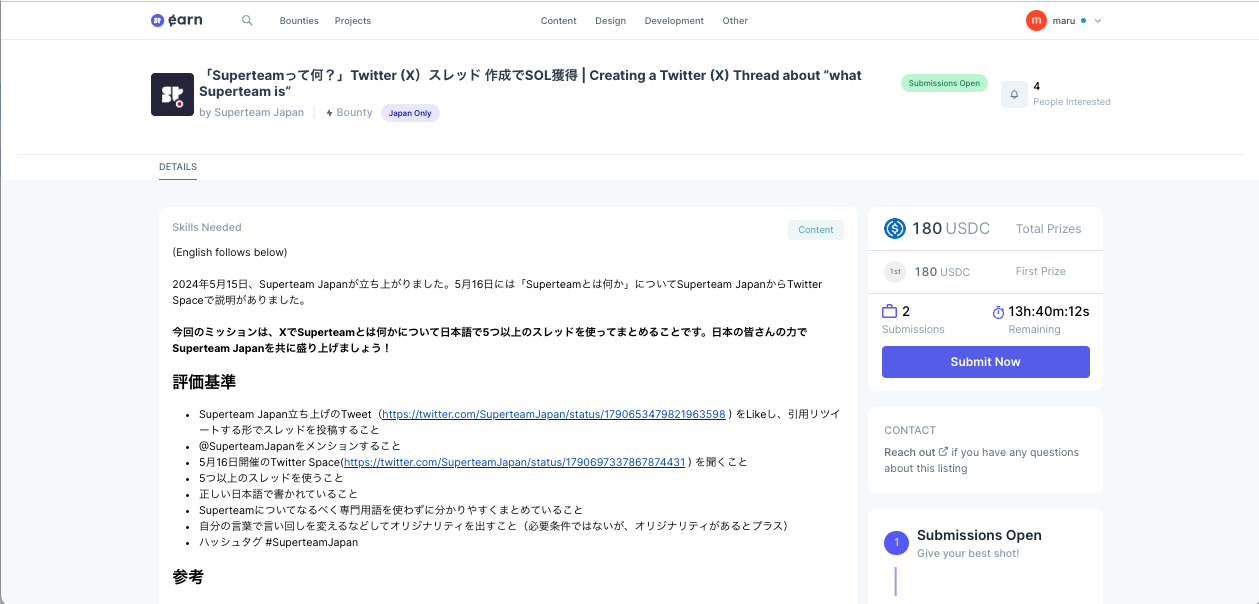Click the Submit Now button
The height and width of the screenshot is (604, 1259).
click(986, 362)
